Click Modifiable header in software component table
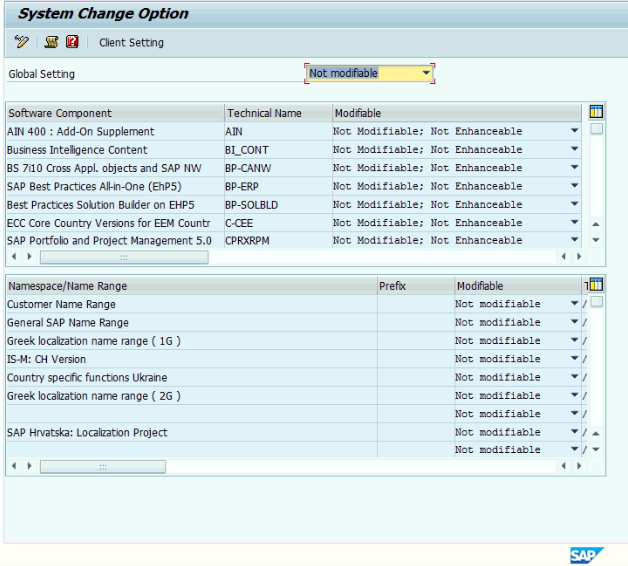 click(x=457, y=113)
